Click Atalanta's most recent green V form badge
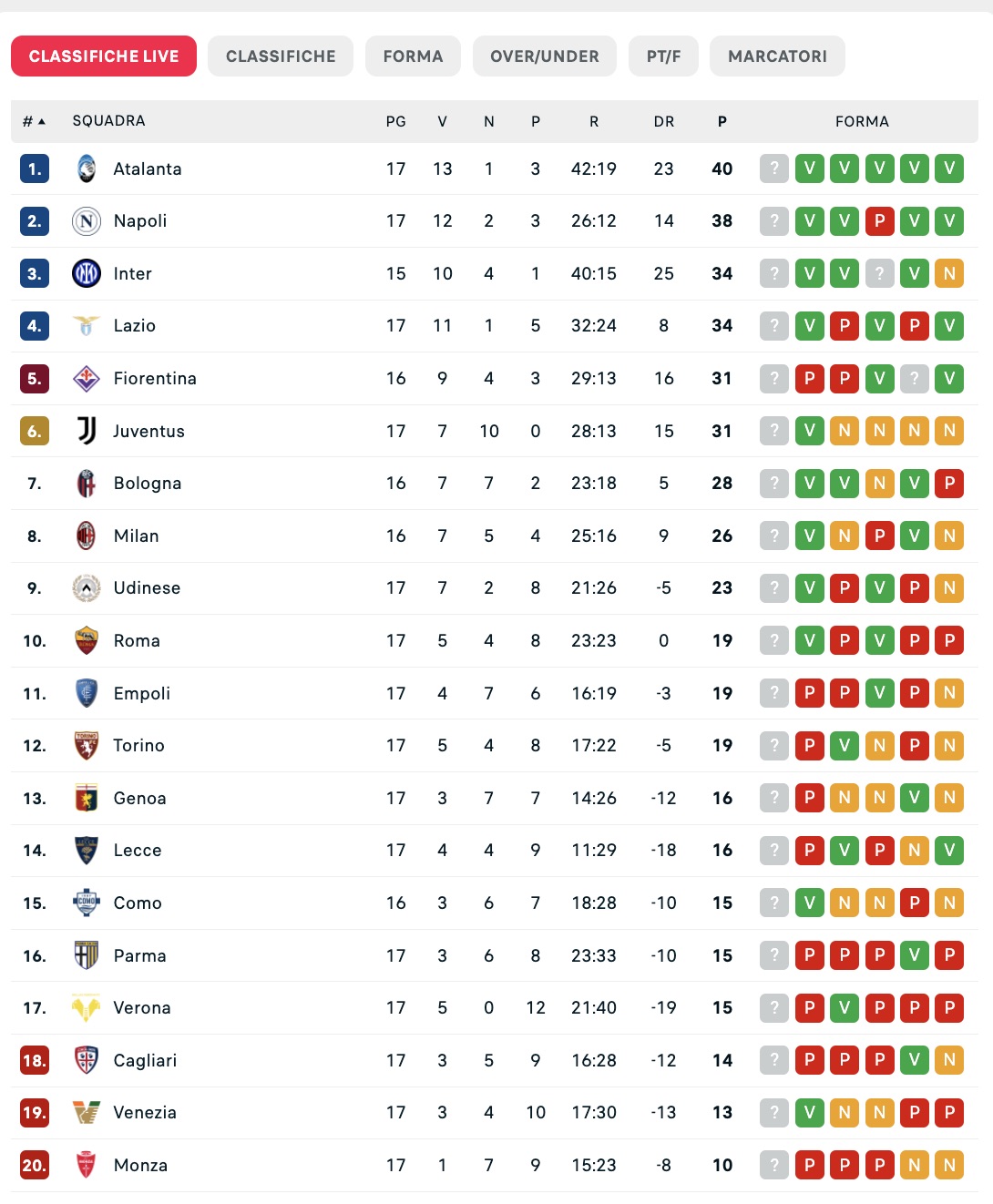993x1204 pixels. pos(810,168)
